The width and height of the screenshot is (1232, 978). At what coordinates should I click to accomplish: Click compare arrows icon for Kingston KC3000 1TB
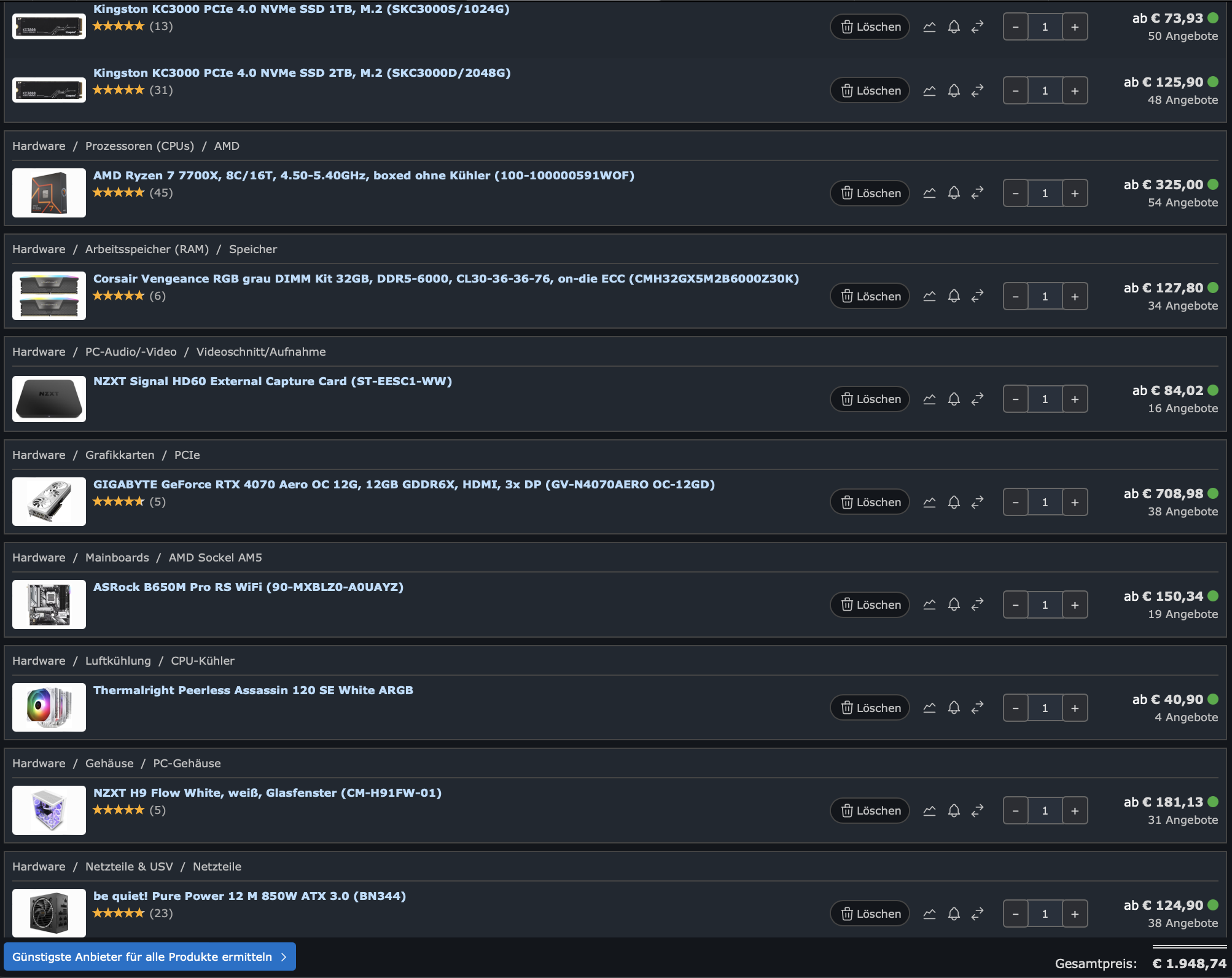pyautogui.click(x=978, y=26)
